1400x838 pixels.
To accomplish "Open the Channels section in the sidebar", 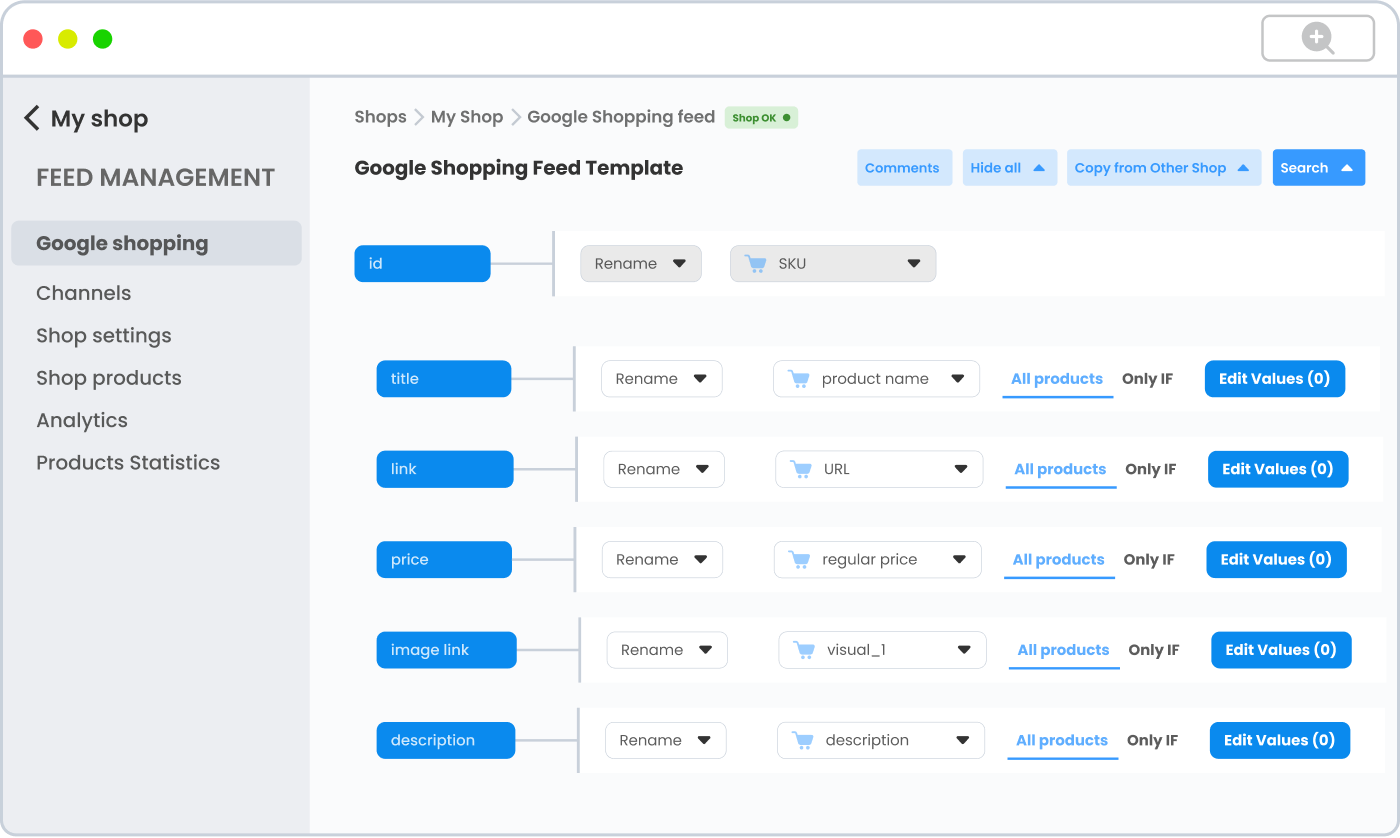I will tap(83, 292).
